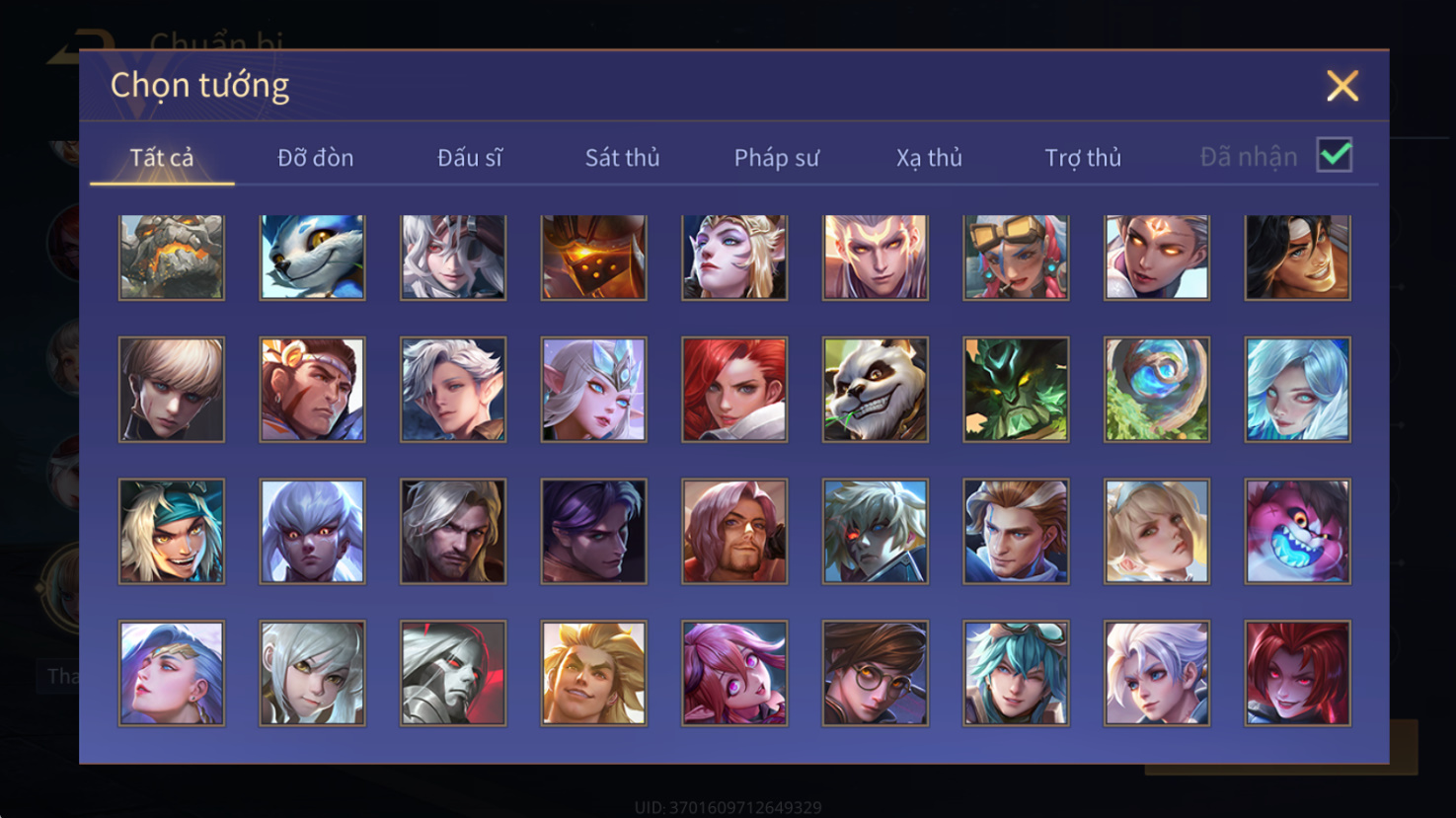Pick the green forest monster hero
Screen dimensions: 1456x818
point(1016,390)
